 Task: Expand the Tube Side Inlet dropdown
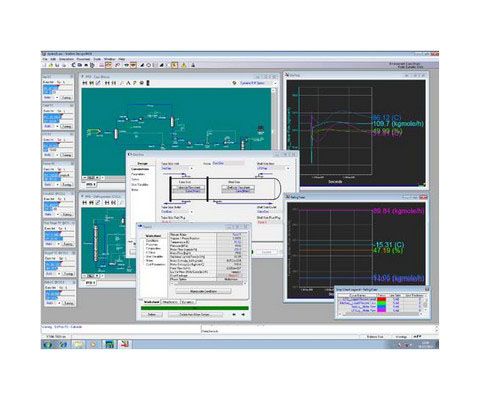(x=192, y=169)
